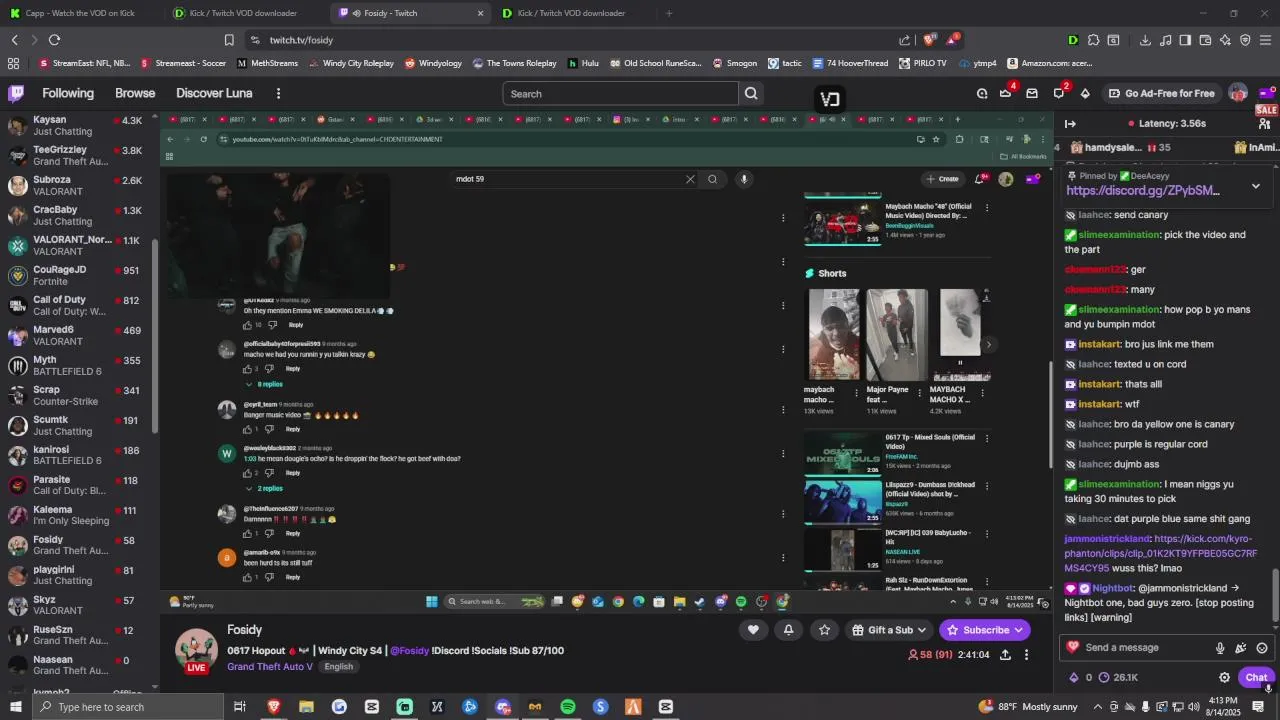This screenshot has width=1280, height=720.
Task: Click the star favorite icon under stream
Action: (824, 629)
